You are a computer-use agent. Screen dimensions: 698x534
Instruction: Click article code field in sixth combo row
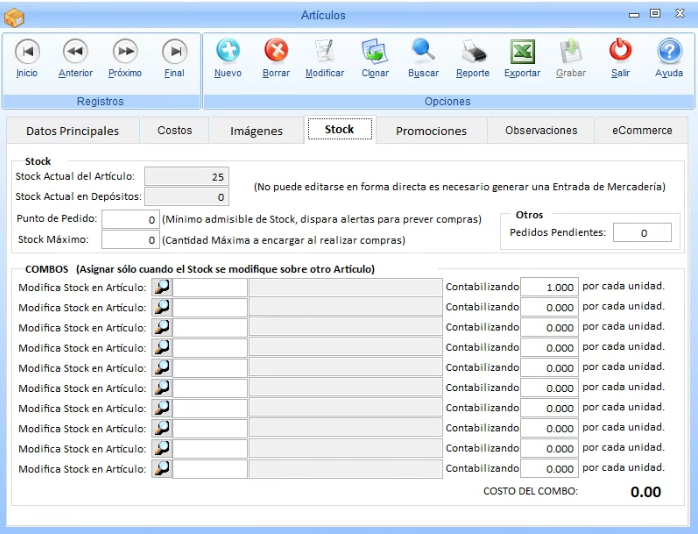(x=210, y=388)
